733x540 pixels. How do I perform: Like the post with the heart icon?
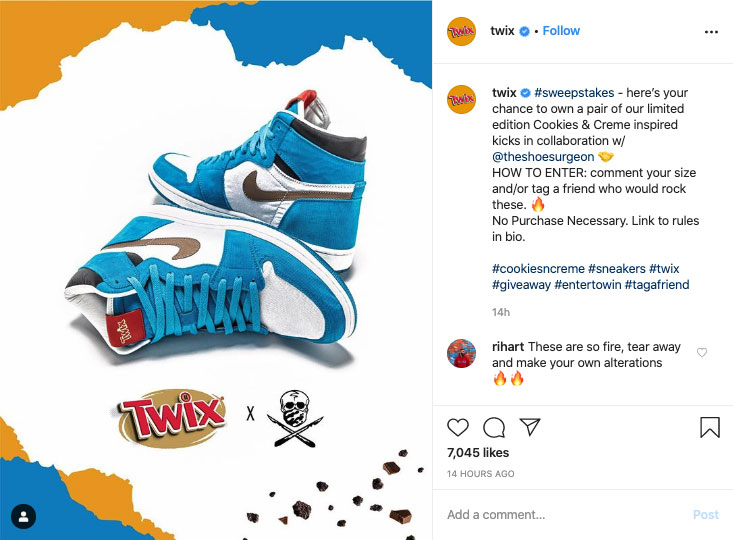(458, 427)
